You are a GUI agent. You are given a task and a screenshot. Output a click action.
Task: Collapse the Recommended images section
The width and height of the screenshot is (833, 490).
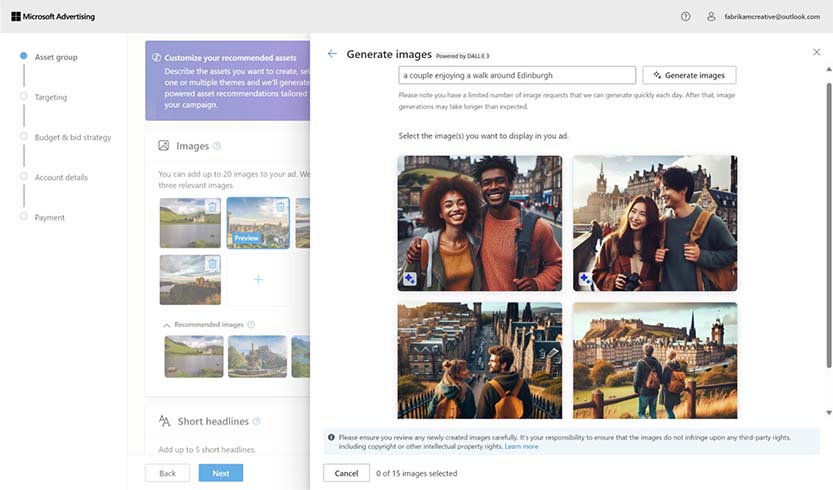[166, 325]
